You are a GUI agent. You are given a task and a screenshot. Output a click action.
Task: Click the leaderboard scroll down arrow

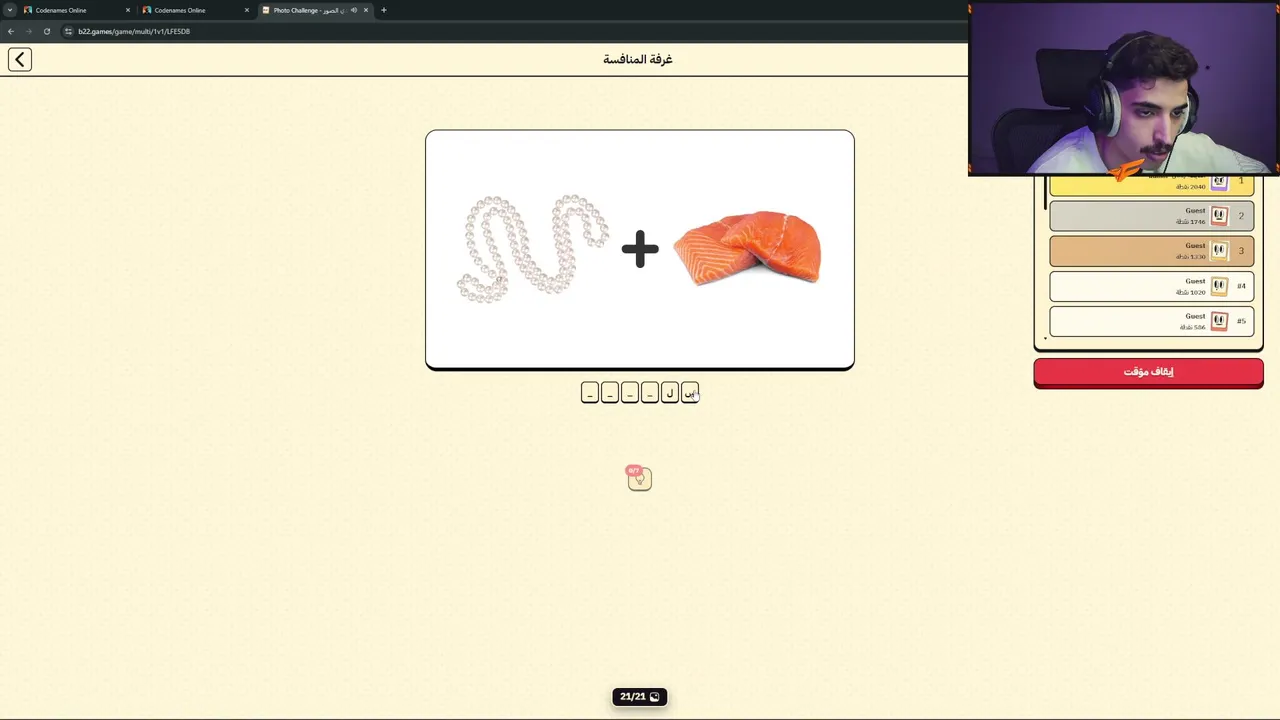pos(1045,339)
